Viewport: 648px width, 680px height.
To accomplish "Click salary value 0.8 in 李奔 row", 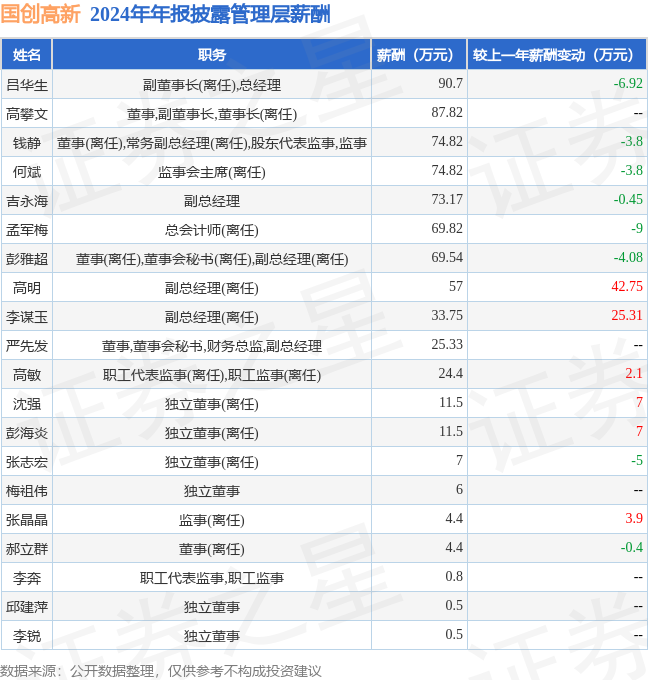I will [x=454, y=576].
